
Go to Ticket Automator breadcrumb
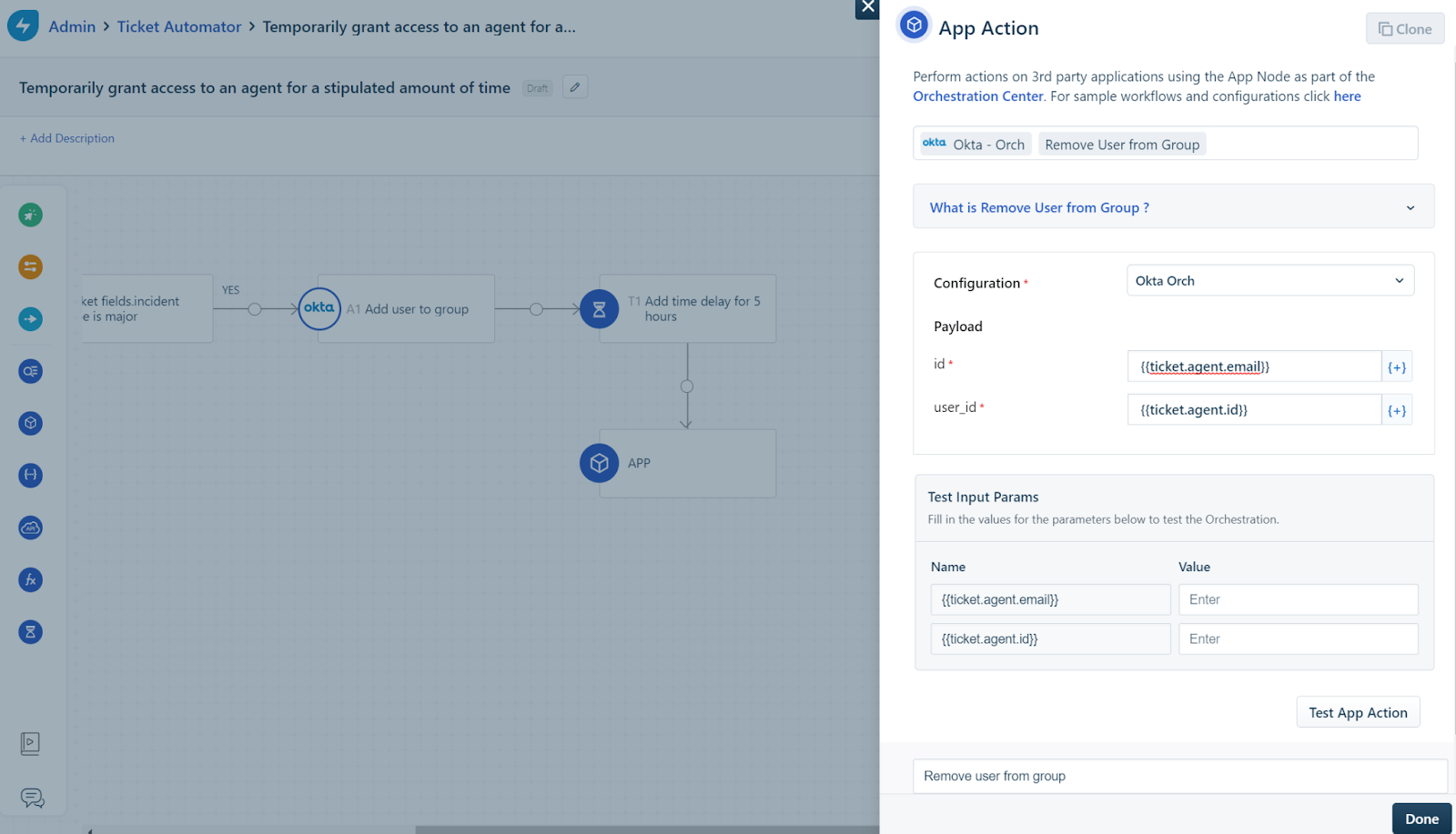(x=179, y=26)
